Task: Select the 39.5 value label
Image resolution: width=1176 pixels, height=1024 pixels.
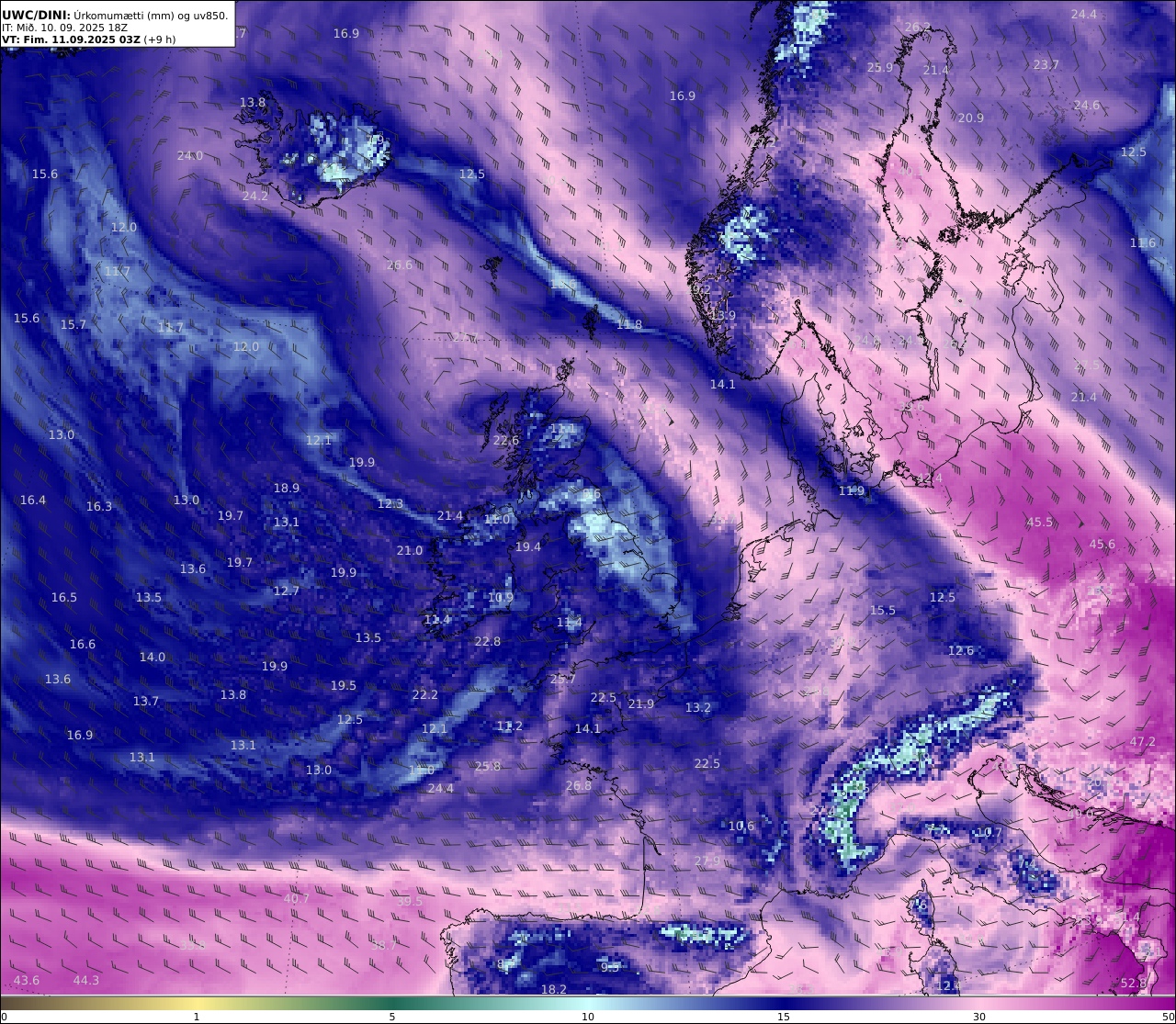Action: 410,902
